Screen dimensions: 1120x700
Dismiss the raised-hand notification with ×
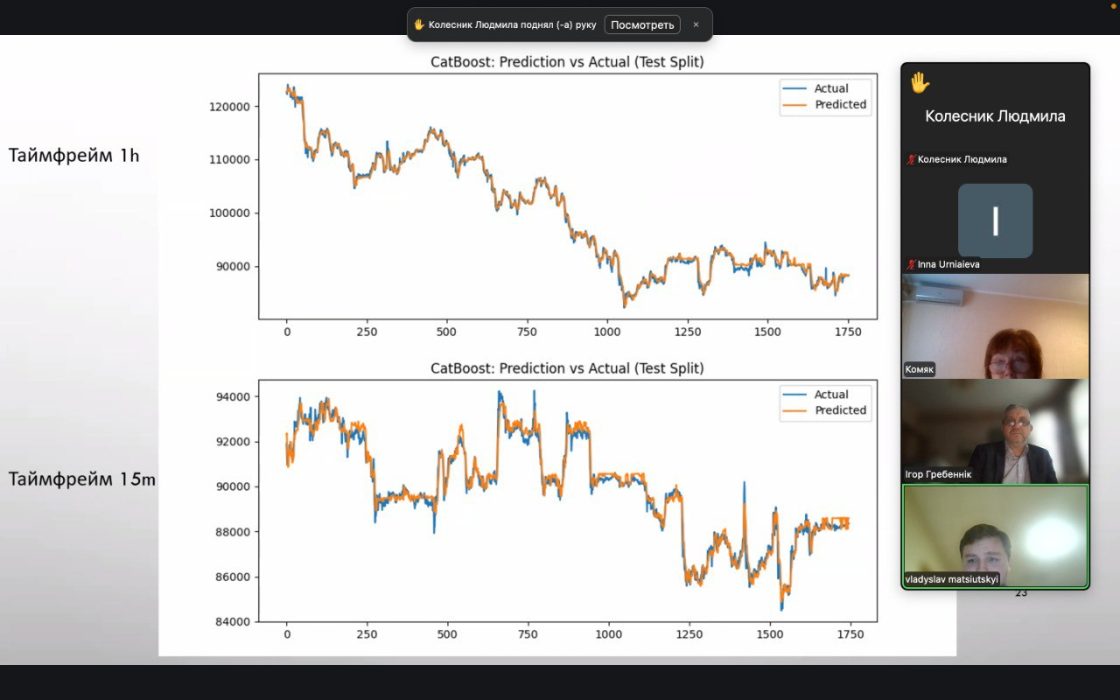coord(696,25)
